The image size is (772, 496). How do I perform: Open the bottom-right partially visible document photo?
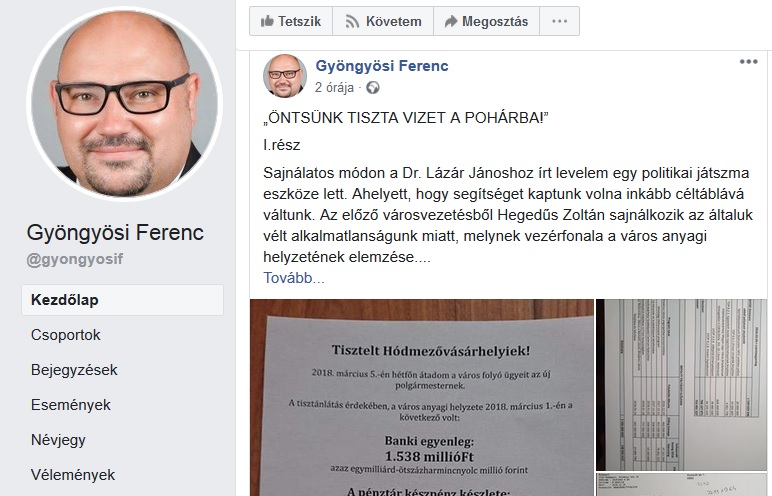click(x=681, y=485)
